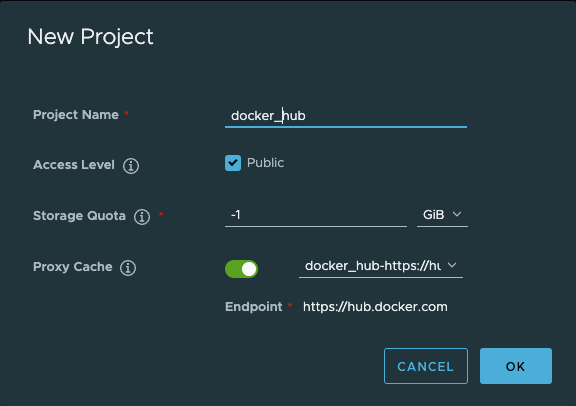Click the Project Name label

(76, 115)
